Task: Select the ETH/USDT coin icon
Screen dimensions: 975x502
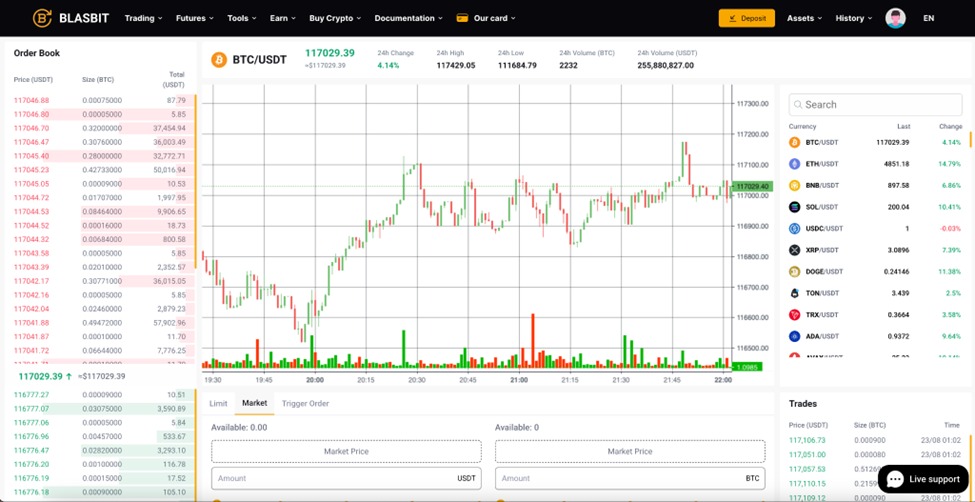Action: pyautogui.click(x=795, y=164)
